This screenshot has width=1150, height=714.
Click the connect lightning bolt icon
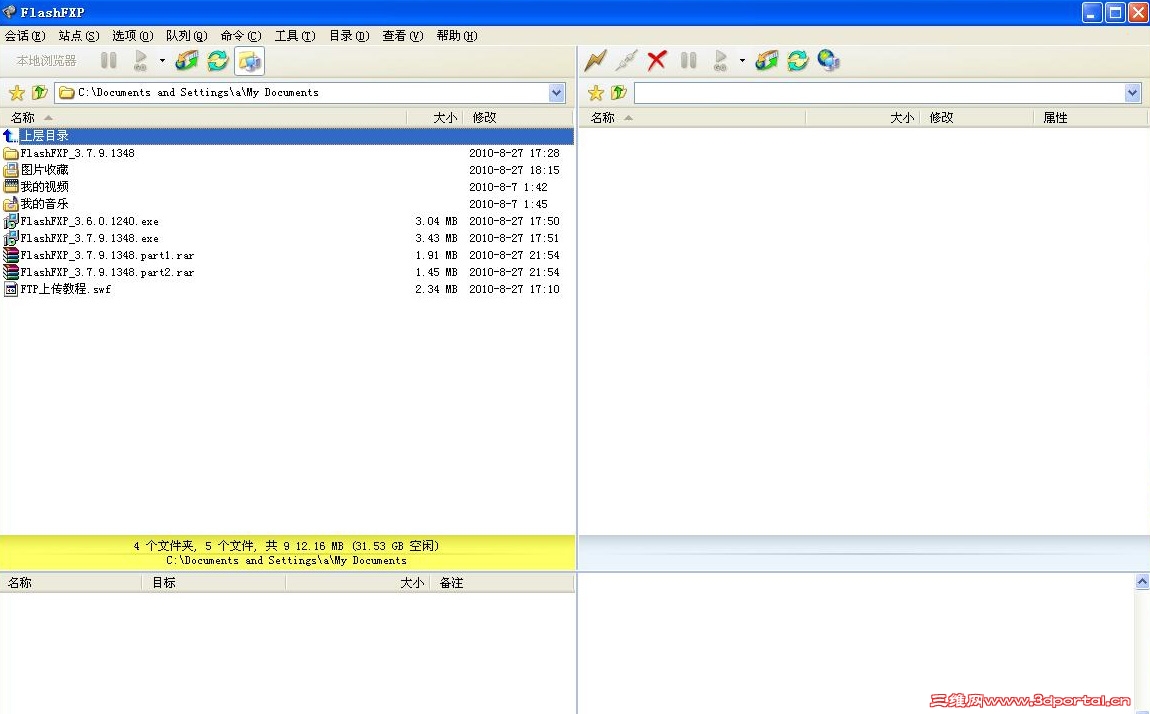click(595, 60)
